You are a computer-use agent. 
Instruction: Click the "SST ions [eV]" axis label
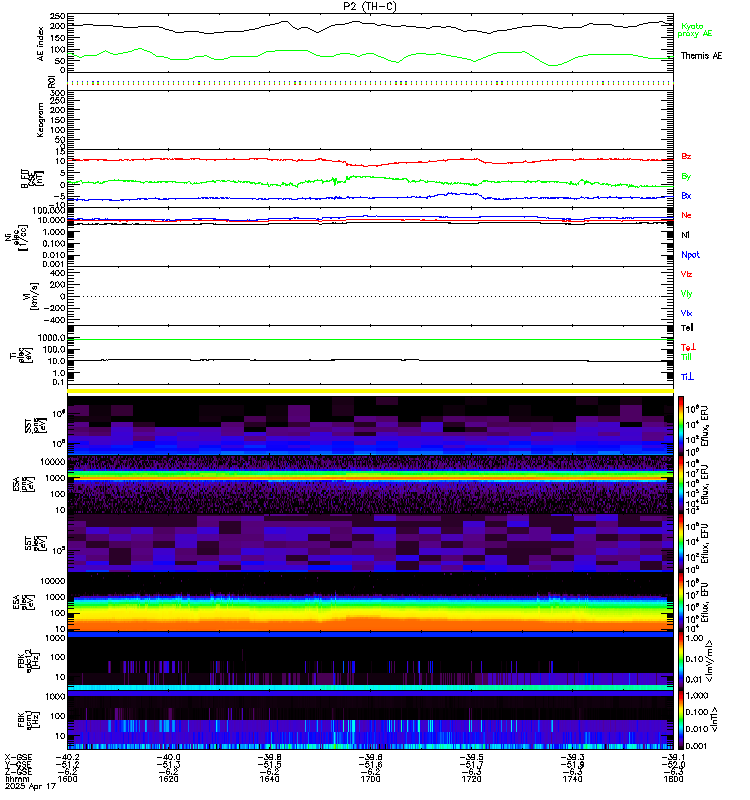tap(35, 426)
